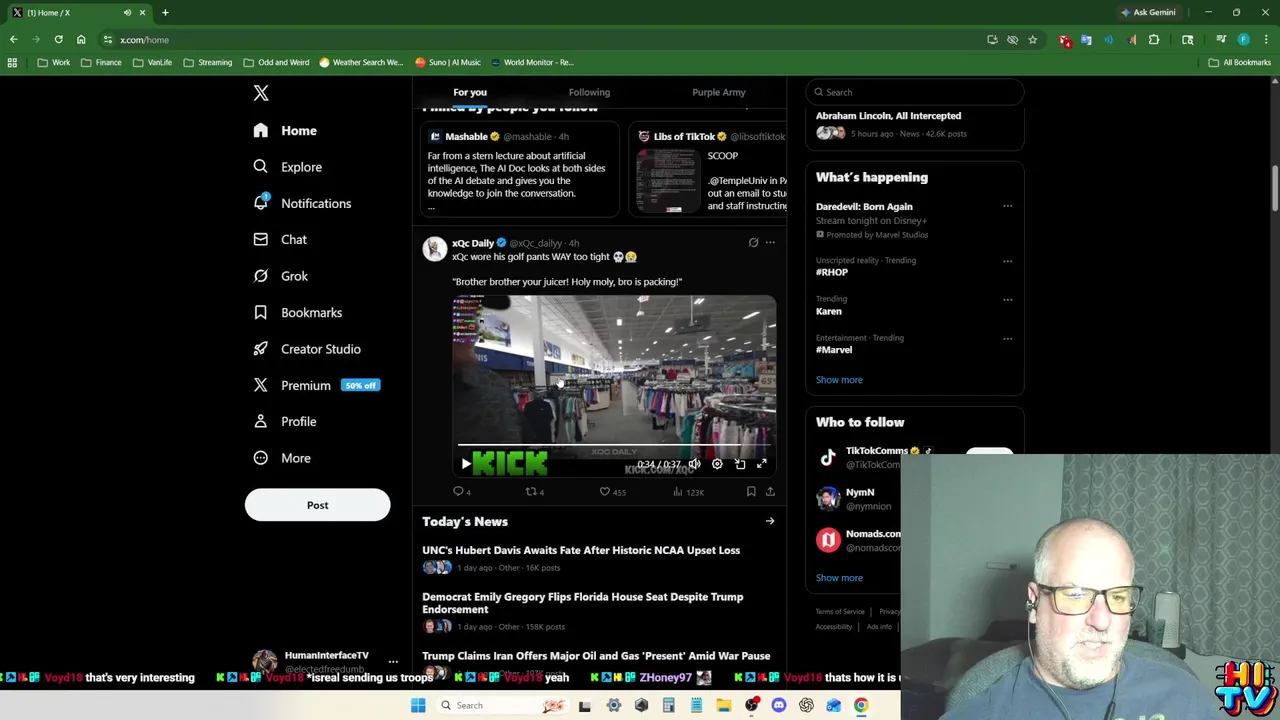Go back in browser
Image resolution: width=1280 pixels, height=720 pixels.
coord(13,40)
